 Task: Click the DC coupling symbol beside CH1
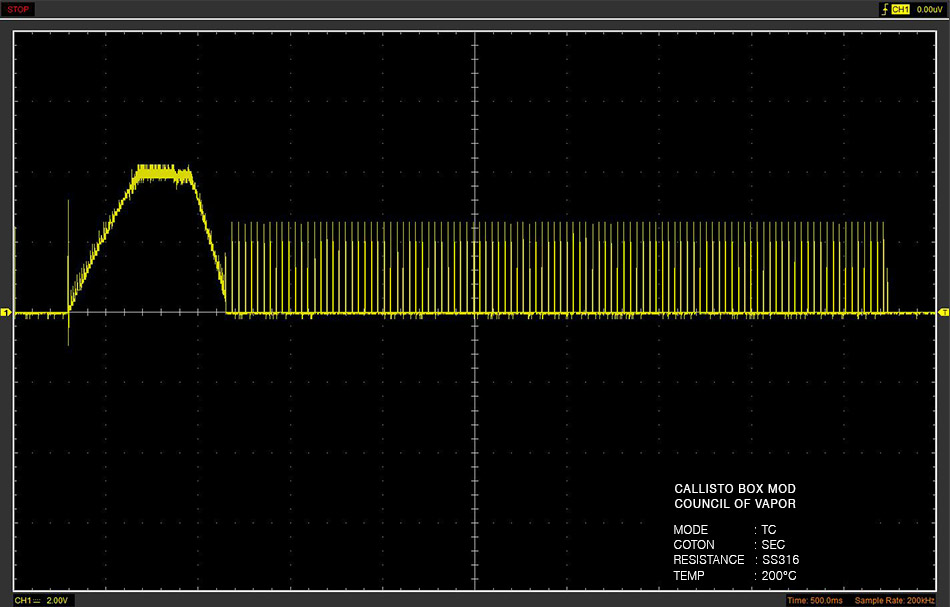point(36,600)
